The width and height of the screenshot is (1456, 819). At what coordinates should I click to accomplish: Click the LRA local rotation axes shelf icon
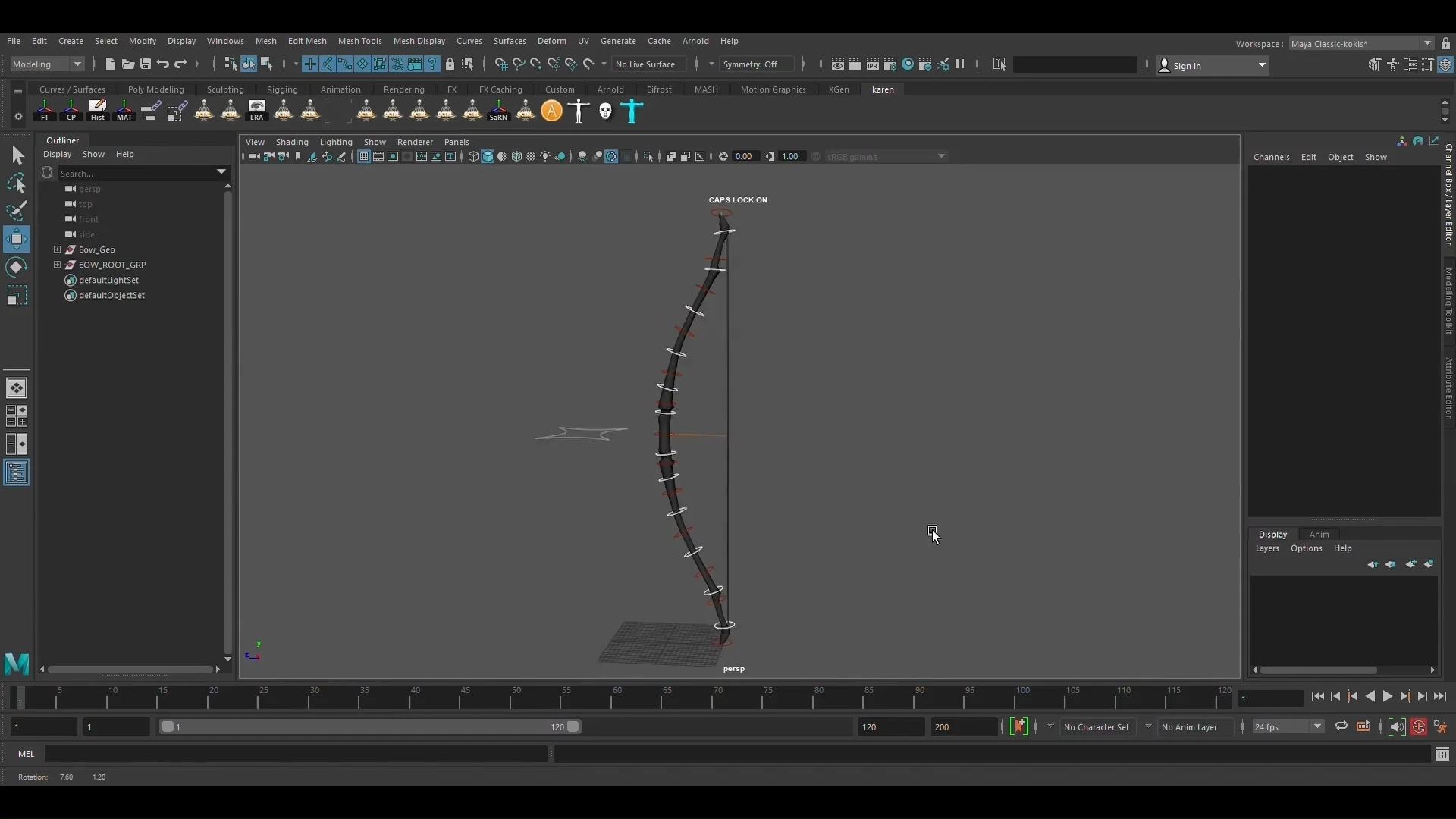[257, 111]
